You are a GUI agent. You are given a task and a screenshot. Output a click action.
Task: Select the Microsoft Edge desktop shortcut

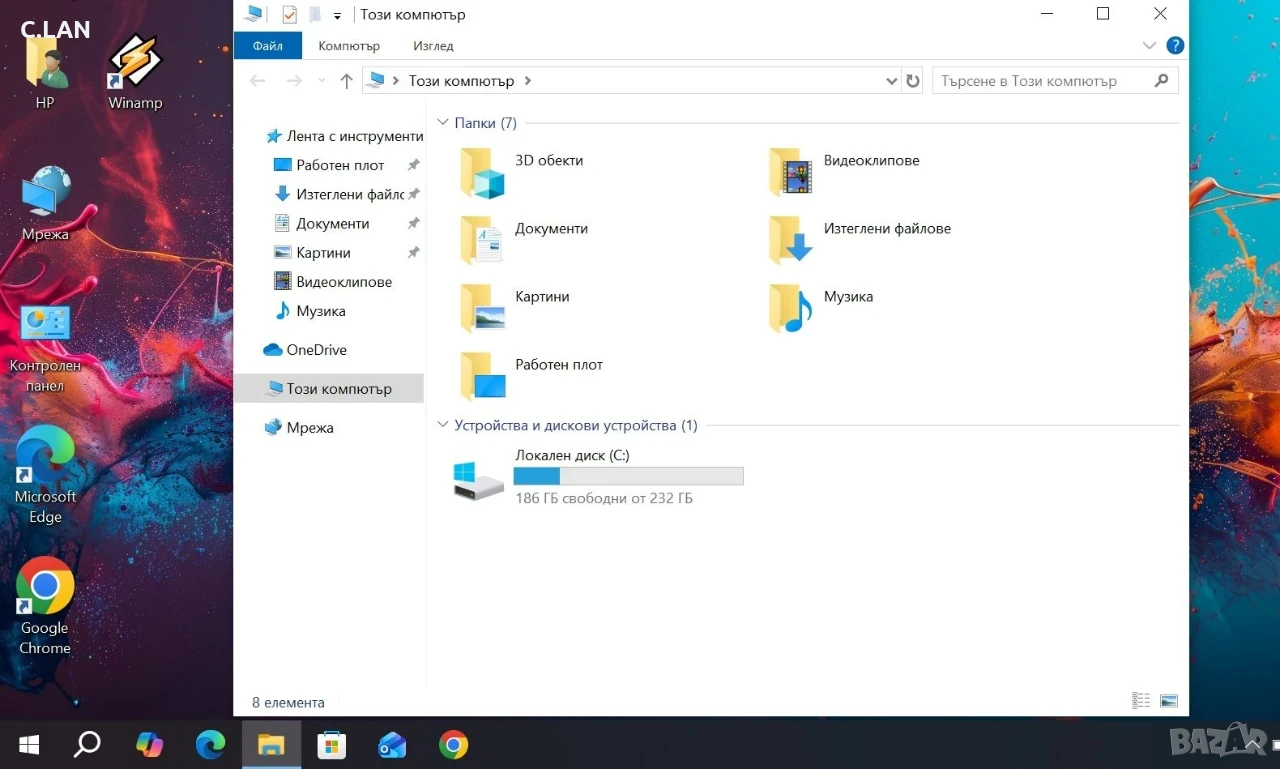[x=45, y=475]
